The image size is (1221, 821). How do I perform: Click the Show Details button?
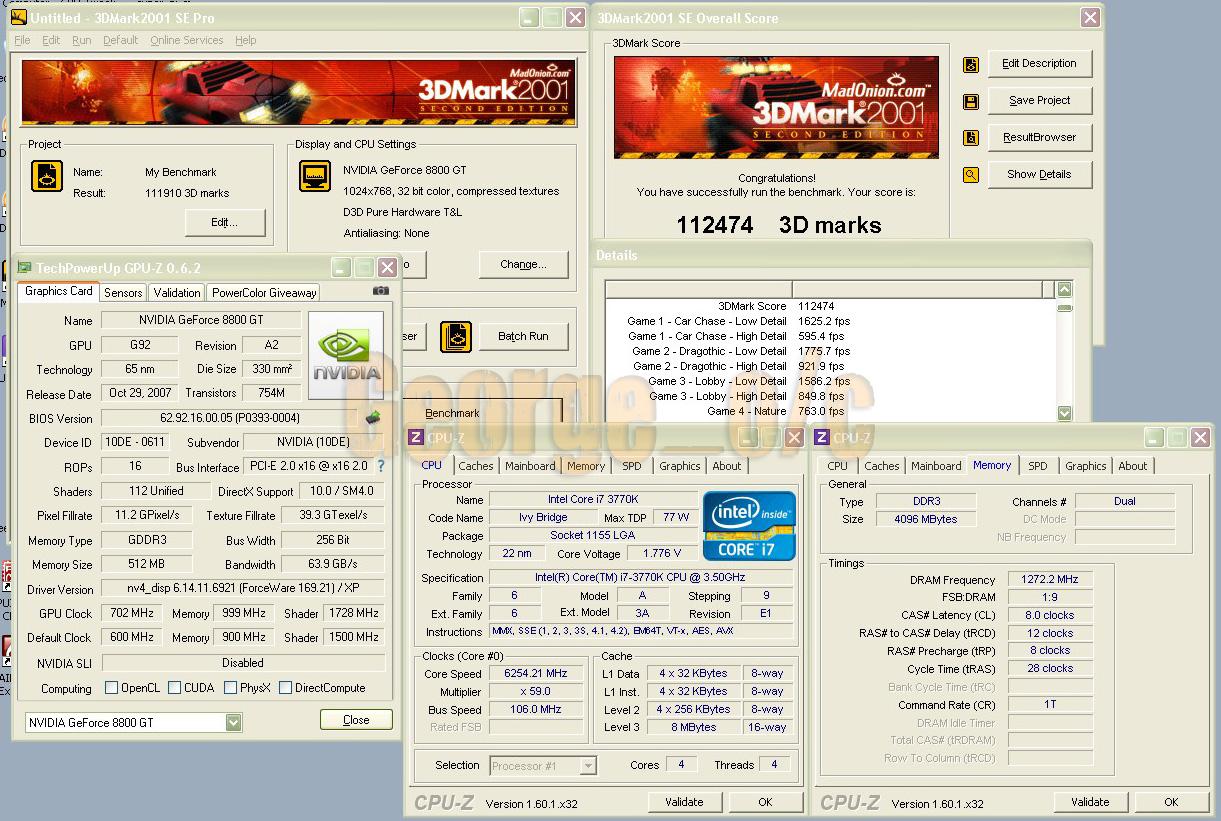1040,175
